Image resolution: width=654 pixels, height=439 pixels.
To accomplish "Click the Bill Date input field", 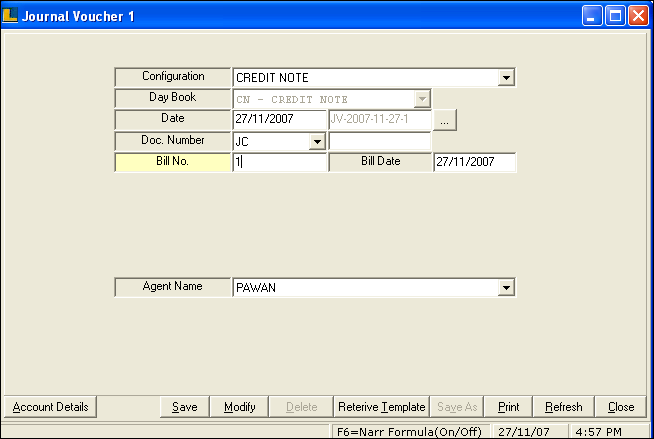I will 475,162.
